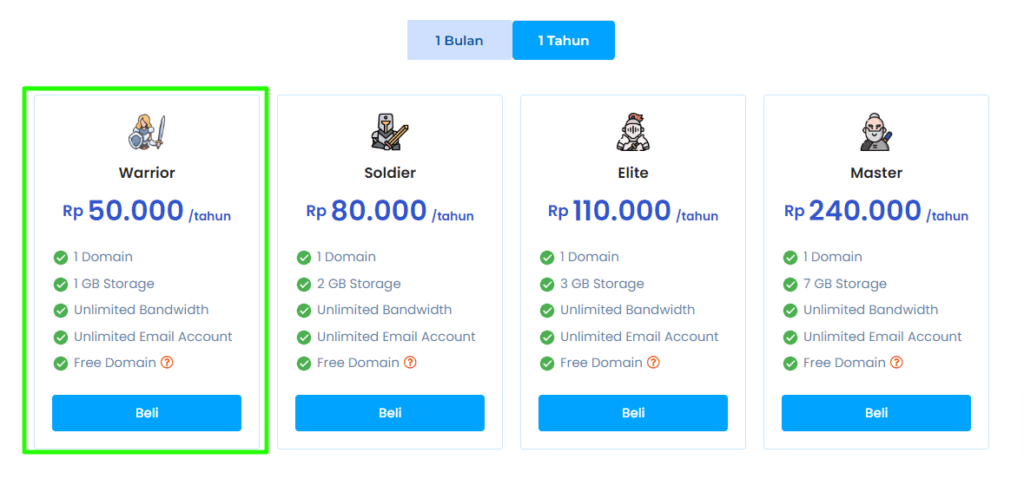Select the 1 Tahun billing tab

click(x=563, y=41)
